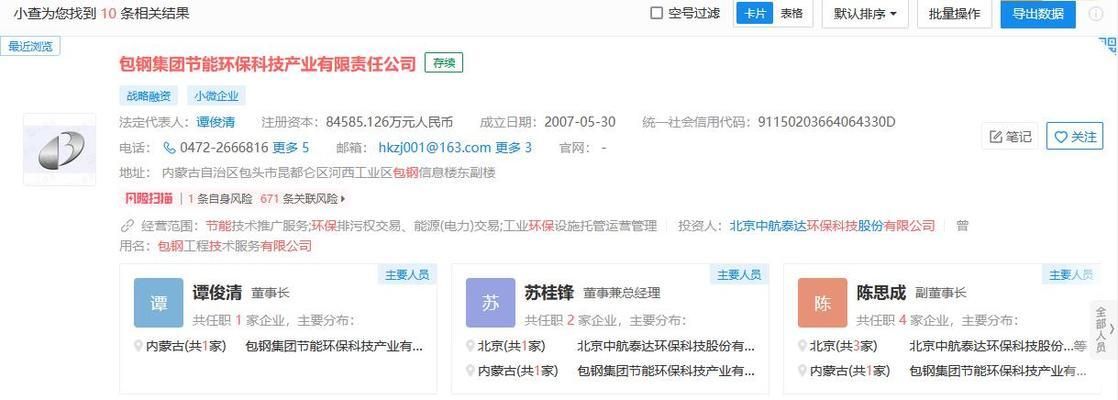Click the 批量操作 button

(x=954, y=14)
